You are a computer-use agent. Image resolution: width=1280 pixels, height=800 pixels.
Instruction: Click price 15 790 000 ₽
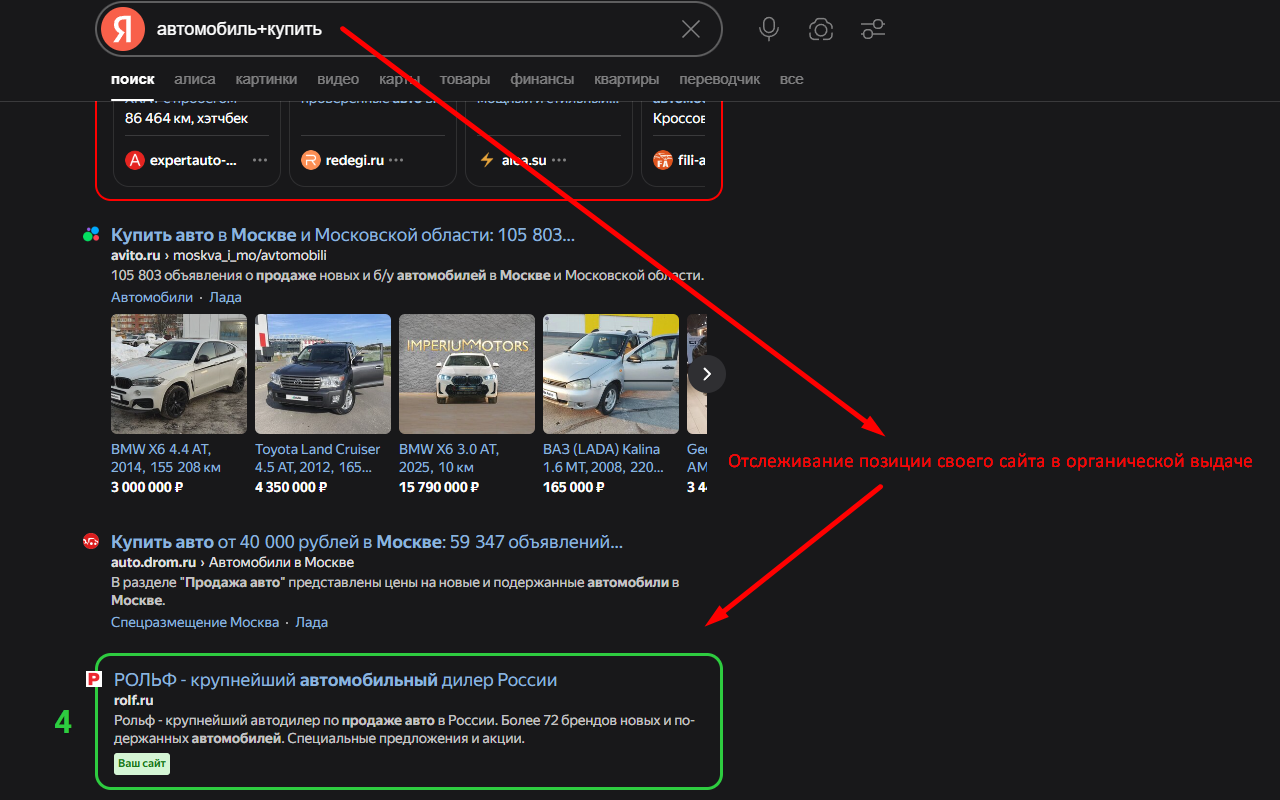pos(439,487)
